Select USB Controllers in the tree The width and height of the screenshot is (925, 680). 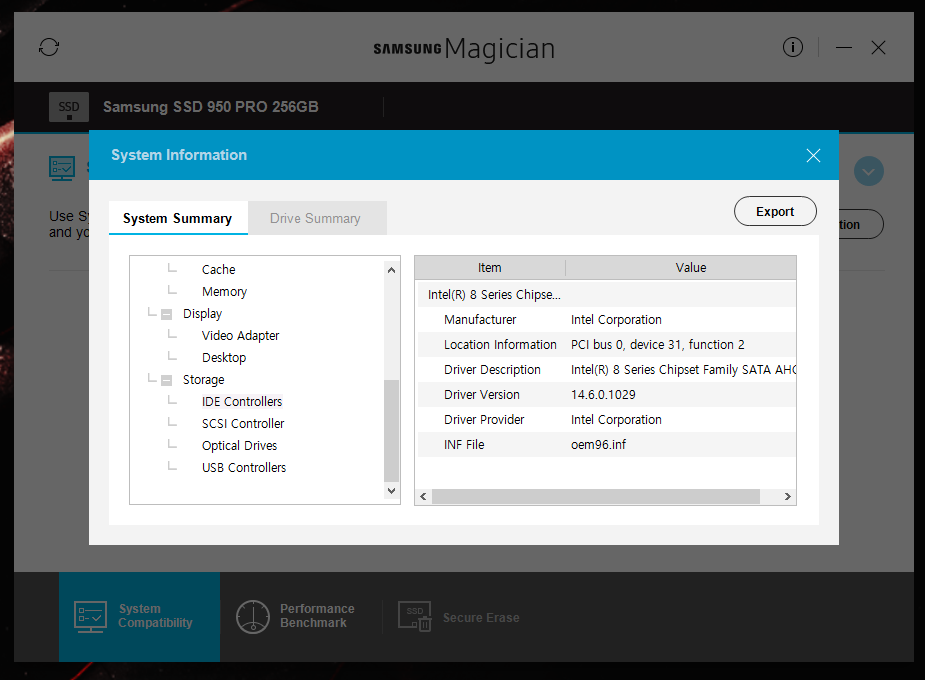tap(244, 468)
